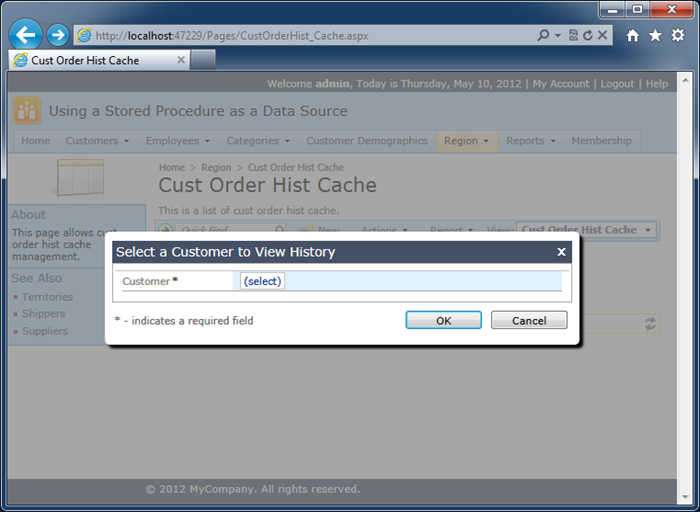
Task: Click the URL address bar field
Action: [x=300, y=35]
